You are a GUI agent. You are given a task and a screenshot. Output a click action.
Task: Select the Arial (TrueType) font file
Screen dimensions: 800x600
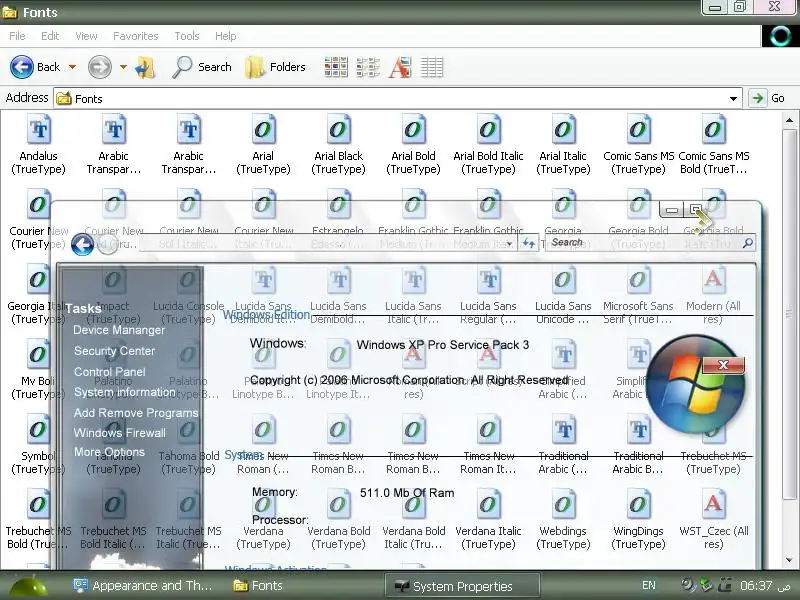pos(263,131)
